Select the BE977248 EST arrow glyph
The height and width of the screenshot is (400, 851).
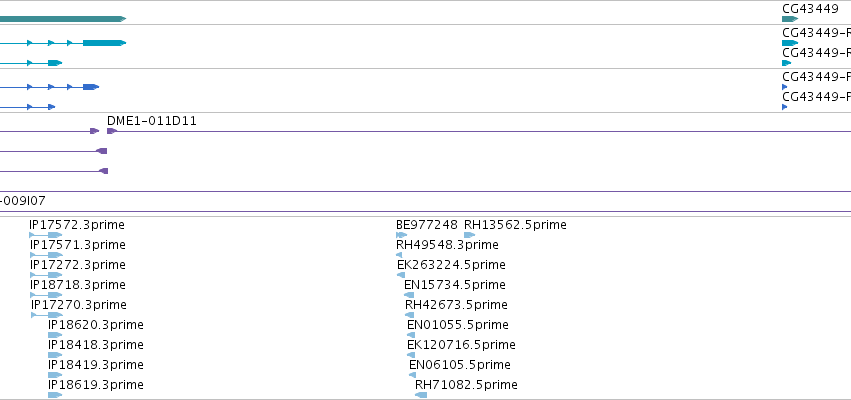point(402,235)
